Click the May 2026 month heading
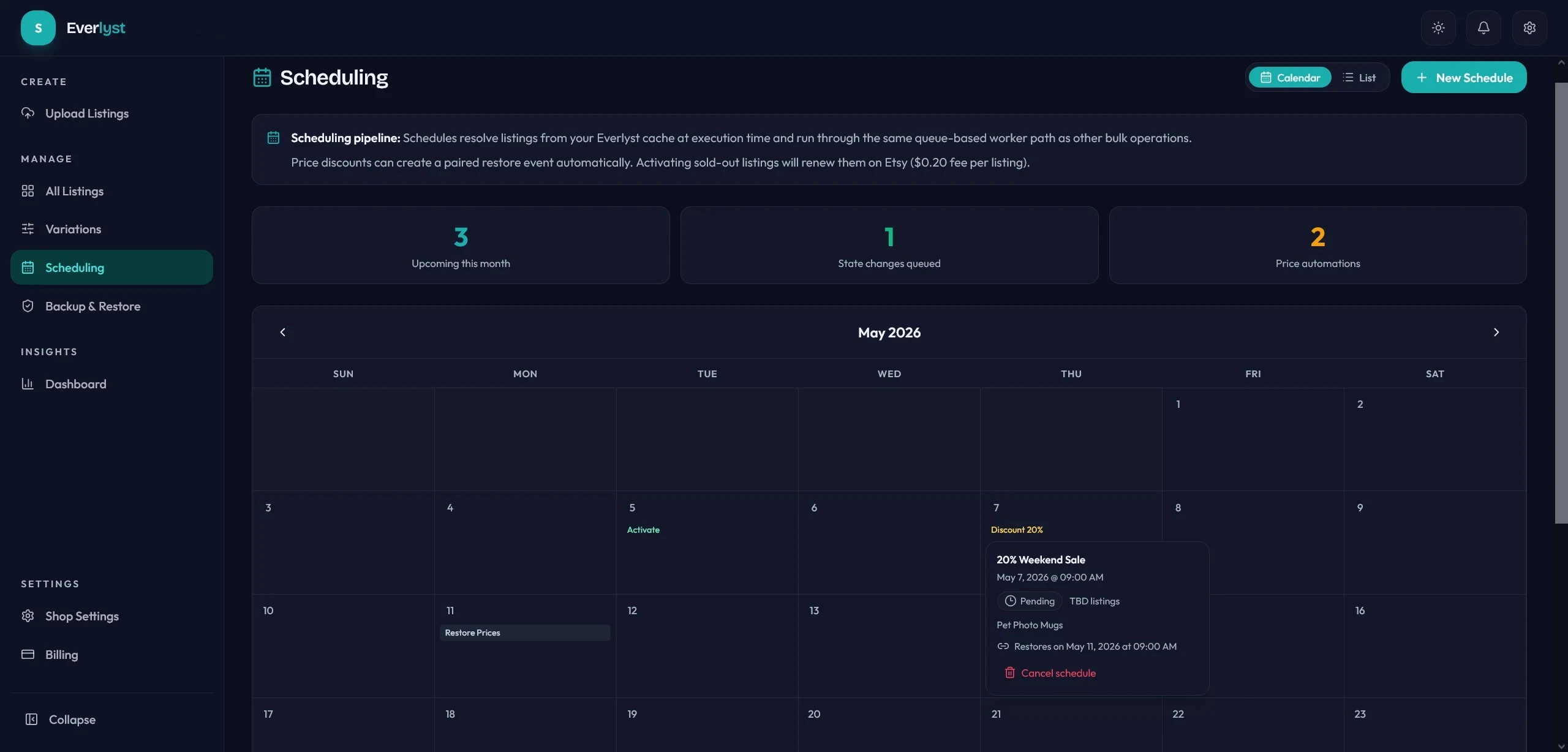Screen dimensions: 1568x752 889,333
